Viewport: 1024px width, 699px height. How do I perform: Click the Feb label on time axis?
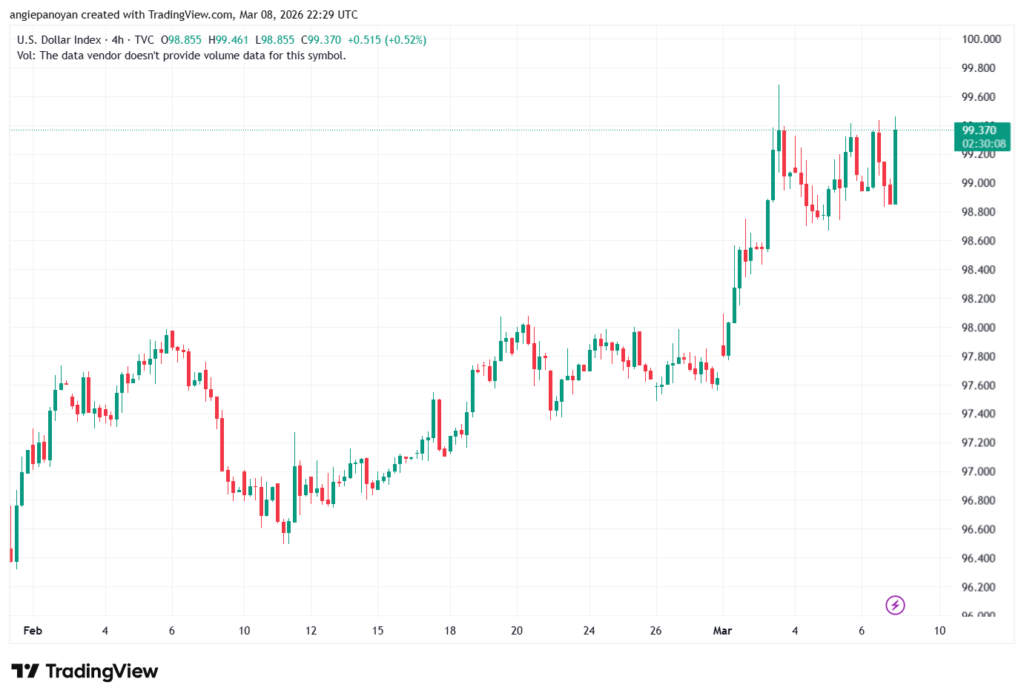point(33,631)
